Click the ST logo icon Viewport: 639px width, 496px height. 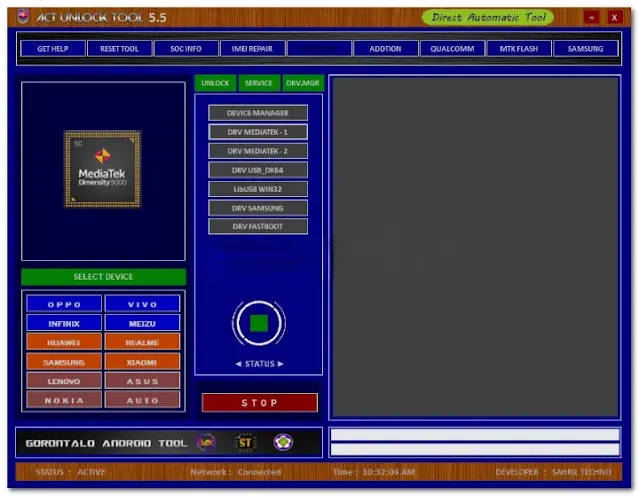point(245,442)
